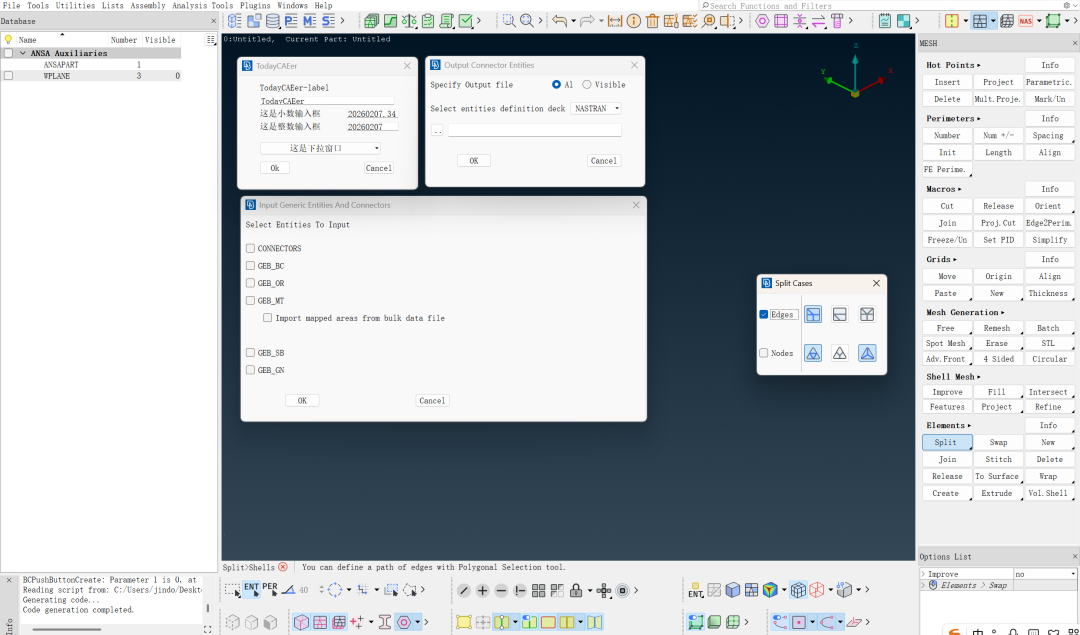This screenshot has width=1080, height=635.
Task: Click the red cancel icon beside Split>Shells
Action: pos(282,567)
